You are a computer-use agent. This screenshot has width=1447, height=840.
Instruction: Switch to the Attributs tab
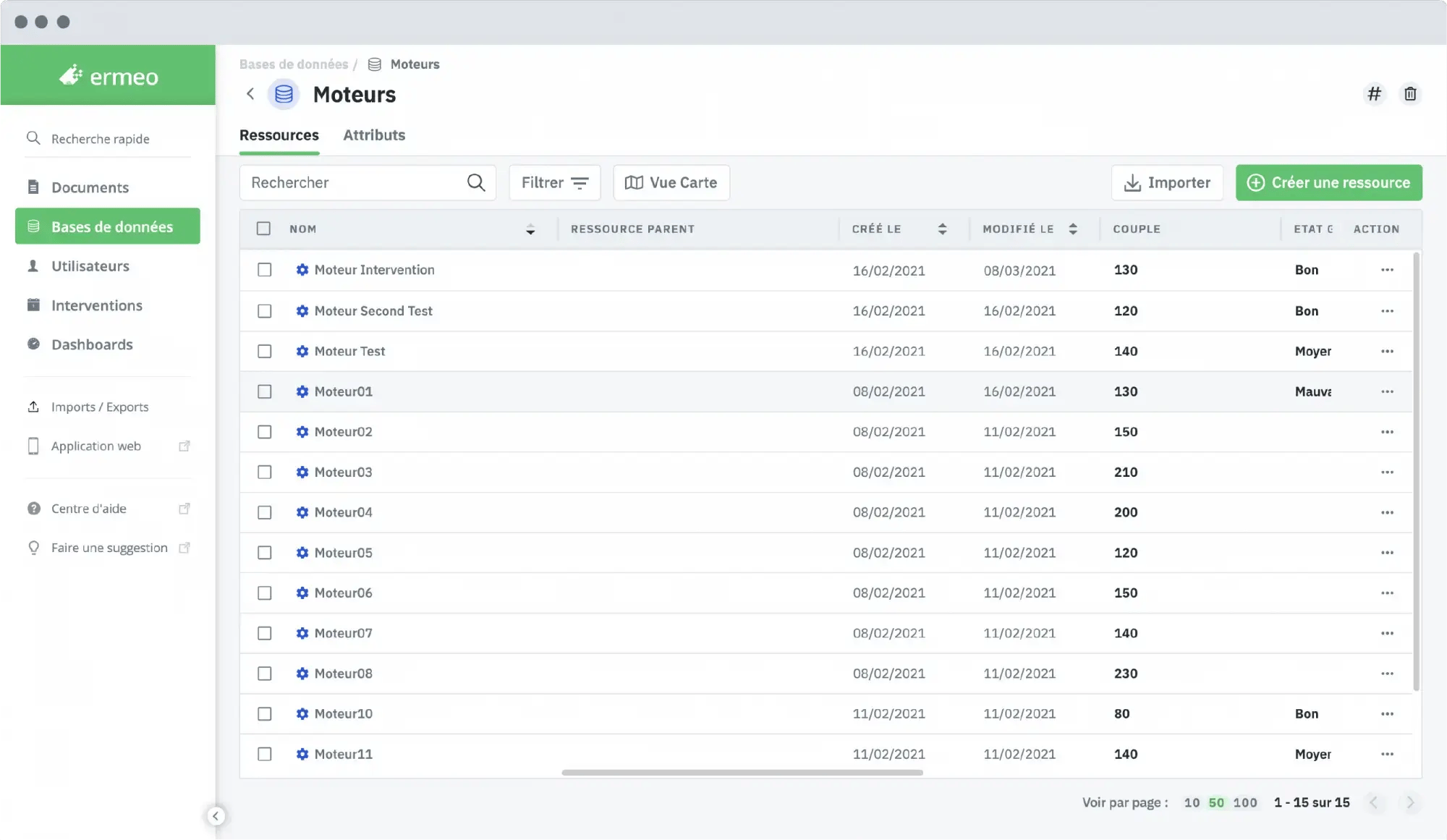point(374,135)
